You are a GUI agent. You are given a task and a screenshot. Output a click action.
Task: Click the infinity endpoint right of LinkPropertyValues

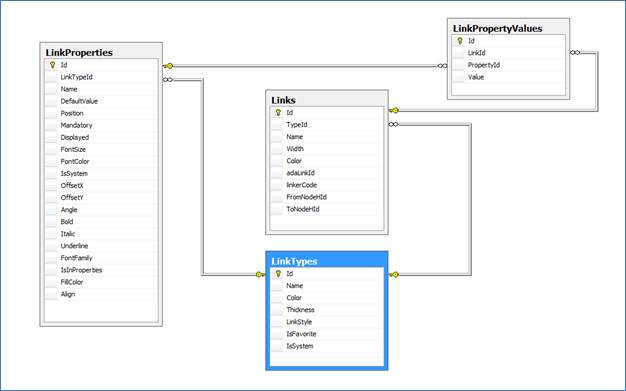point(575,52)
